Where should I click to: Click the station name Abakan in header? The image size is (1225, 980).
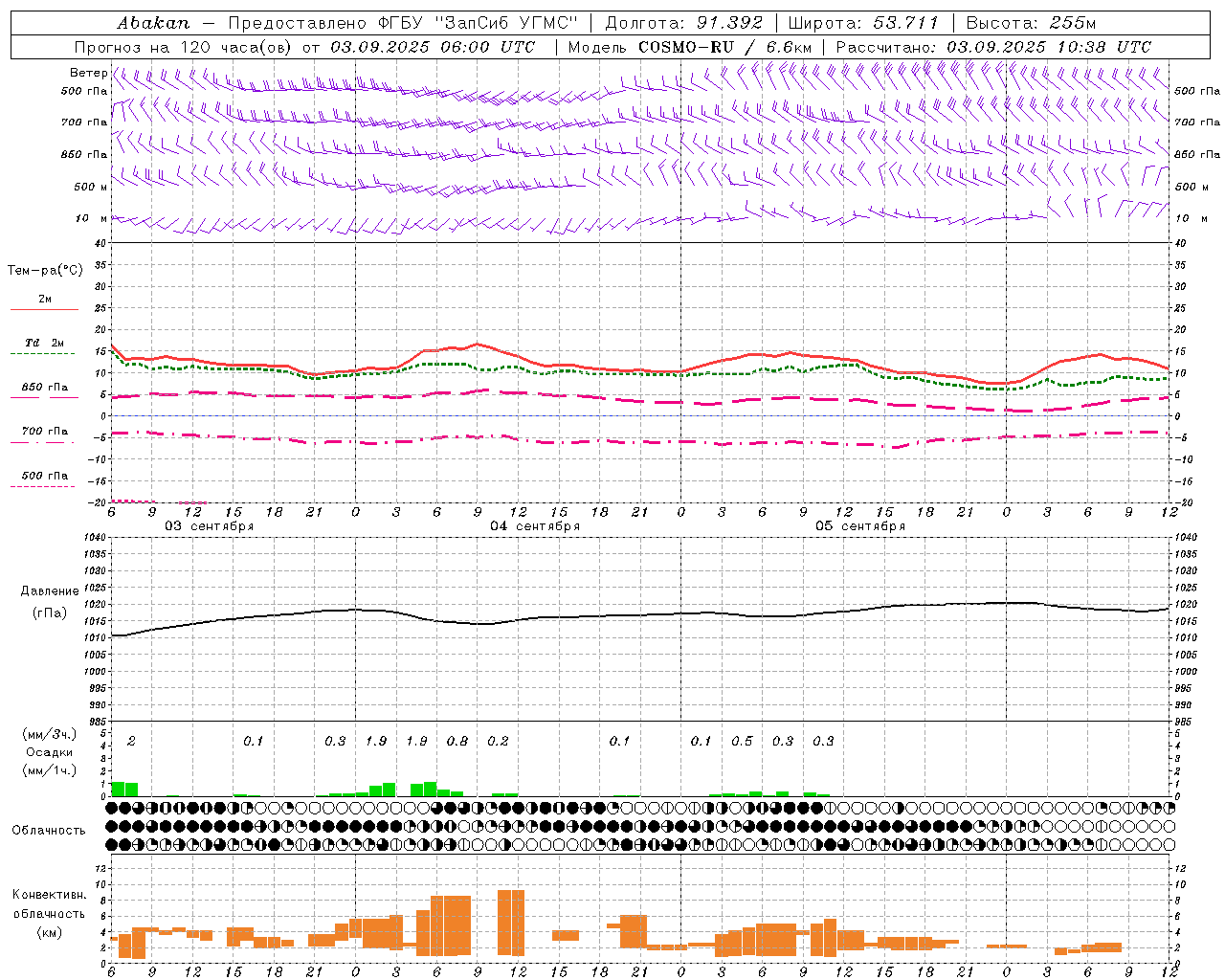(x=153, y=23)
